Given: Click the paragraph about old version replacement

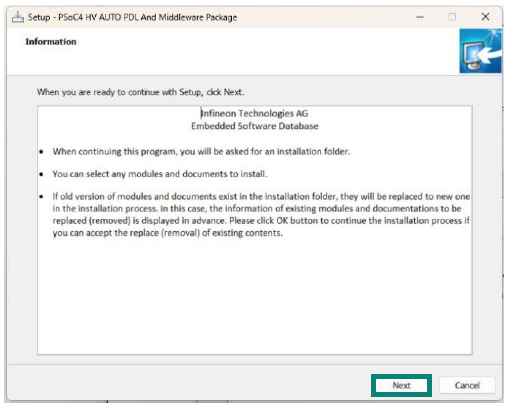Looking at the screenshot, I should click(x=261, y=215).
